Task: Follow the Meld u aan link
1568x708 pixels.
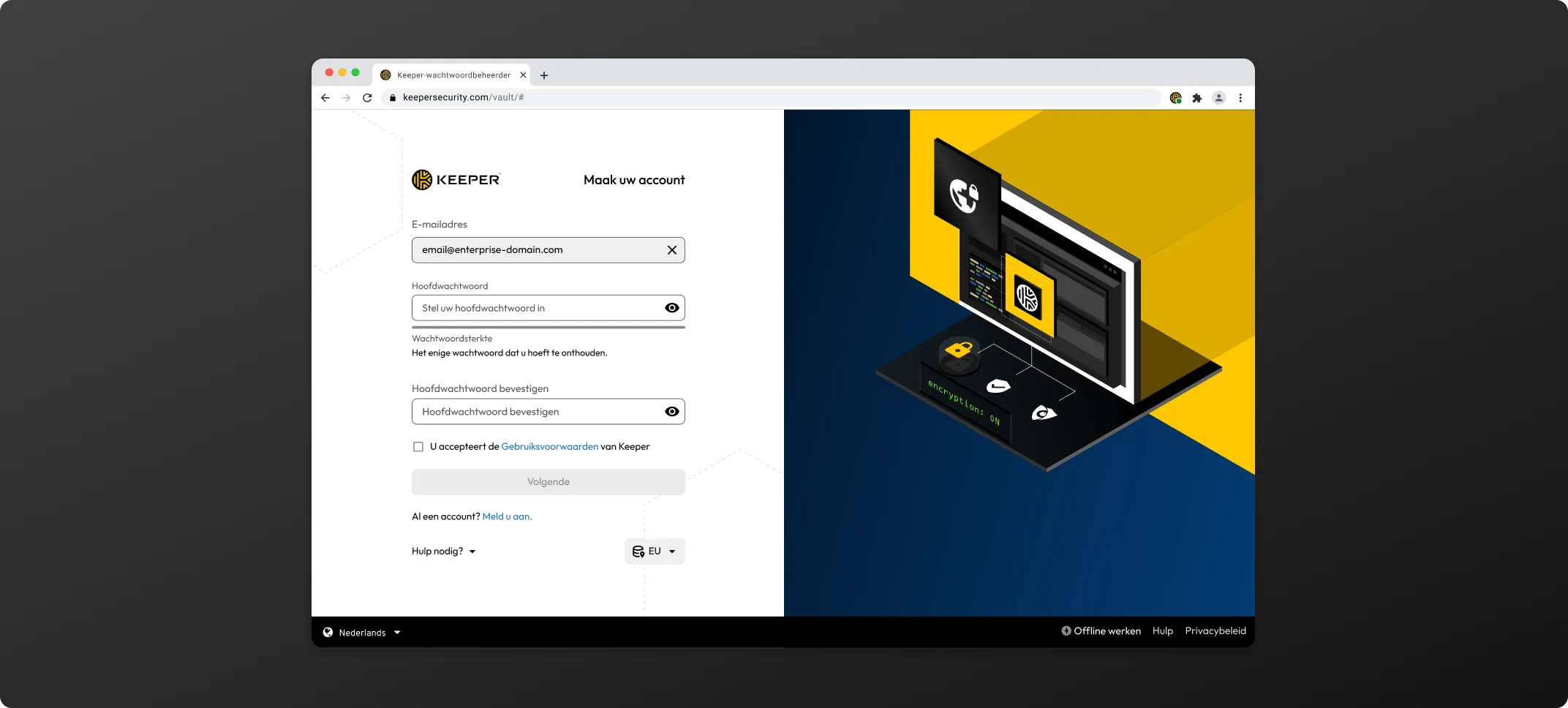Action: [x=507, y=516]
